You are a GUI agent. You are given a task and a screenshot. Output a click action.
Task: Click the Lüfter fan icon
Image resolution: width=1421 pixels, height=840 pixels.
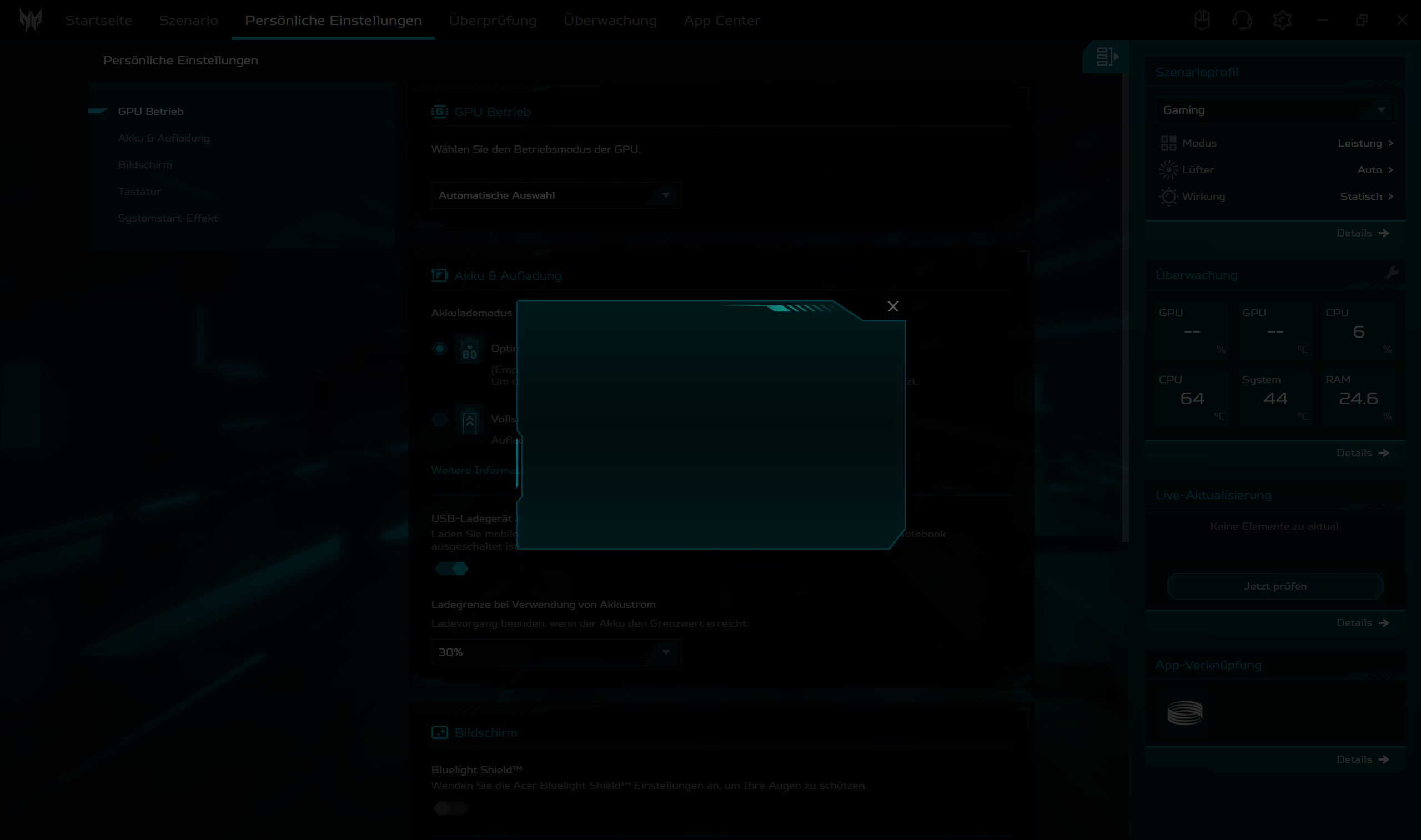pyautogui.click(x=1168, y=170)
